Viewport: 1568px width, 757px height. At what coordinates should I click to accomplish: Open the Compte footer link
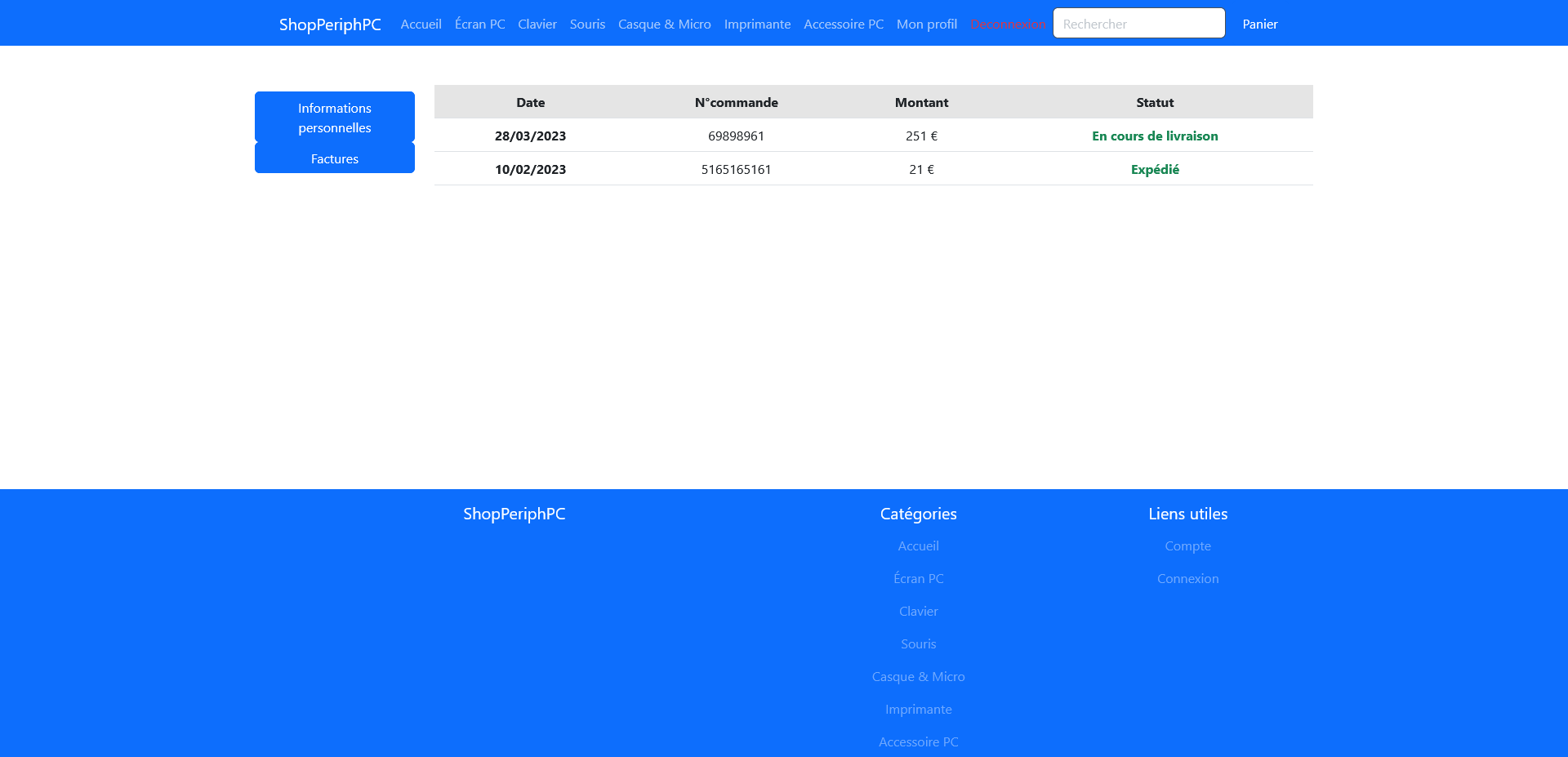click(x=1188, y=545)
